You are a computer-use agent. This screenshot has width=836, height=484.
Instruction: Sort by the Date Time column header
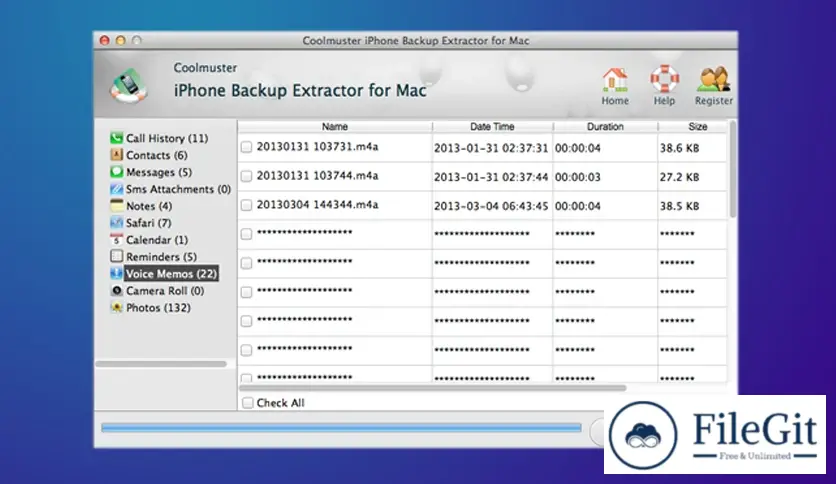[492, 127]
